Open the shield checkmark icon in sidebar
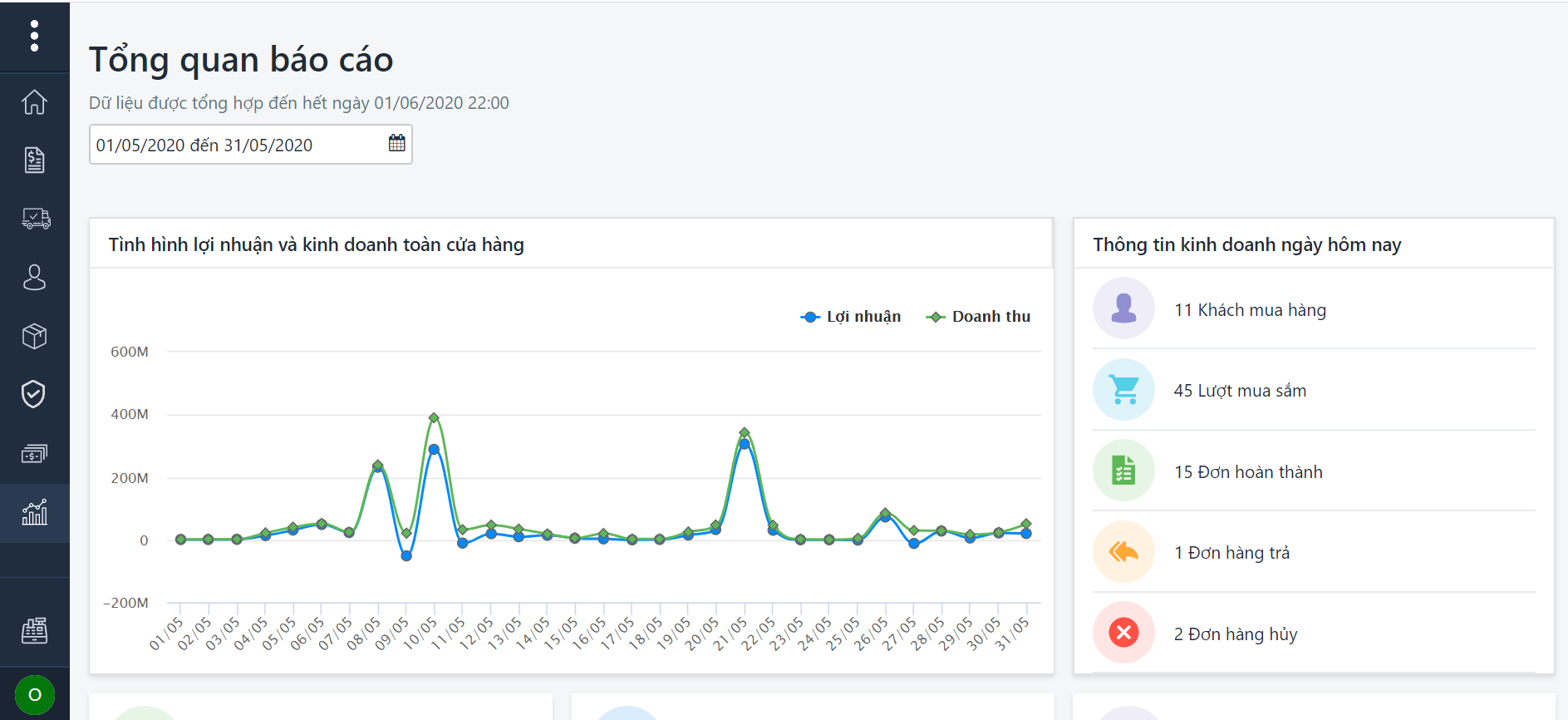The image size is (1568, 720). [33, 394]
